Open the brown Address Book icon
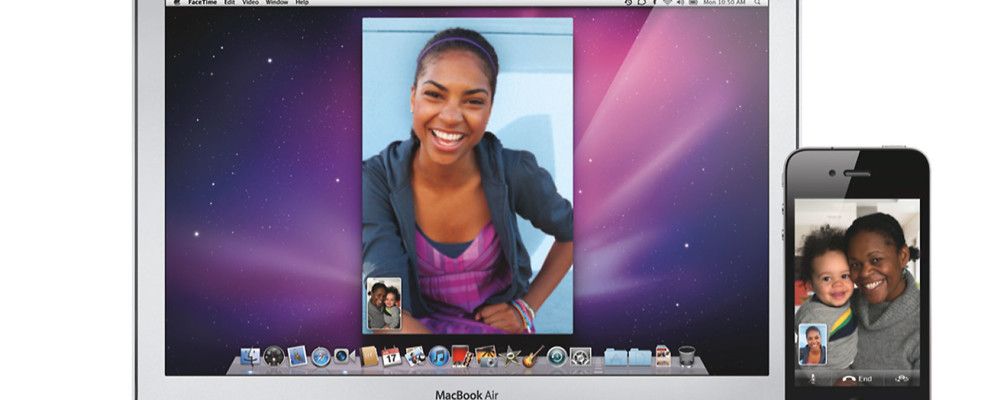The height and width of the screenshot is (400, 994). pos(369,356)
